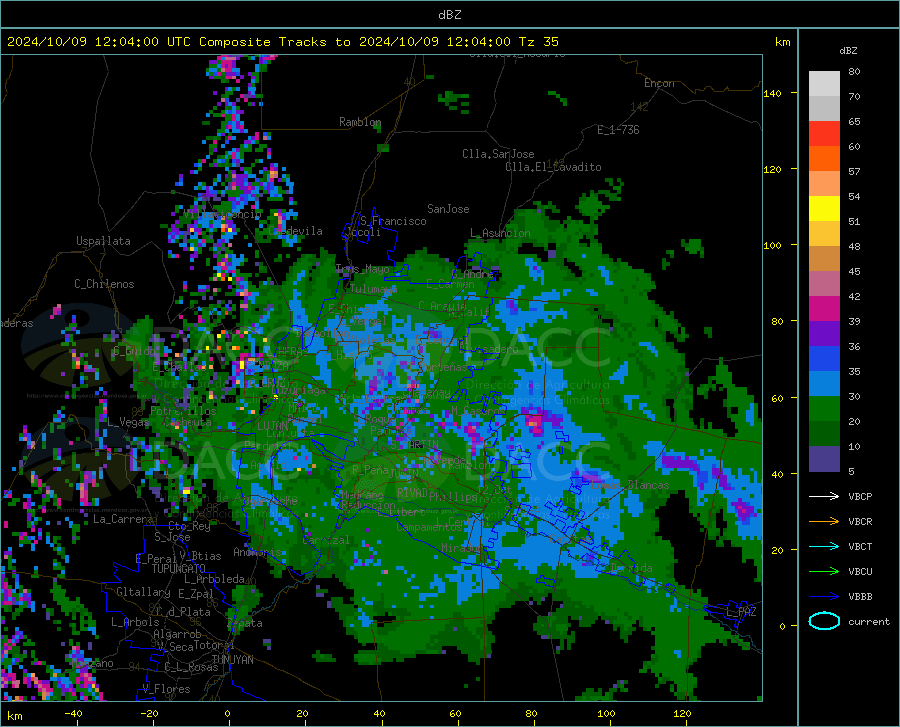Click the 'L_Asuncion' map label
This screenshot has width=900, height=727.
point(500,233)
